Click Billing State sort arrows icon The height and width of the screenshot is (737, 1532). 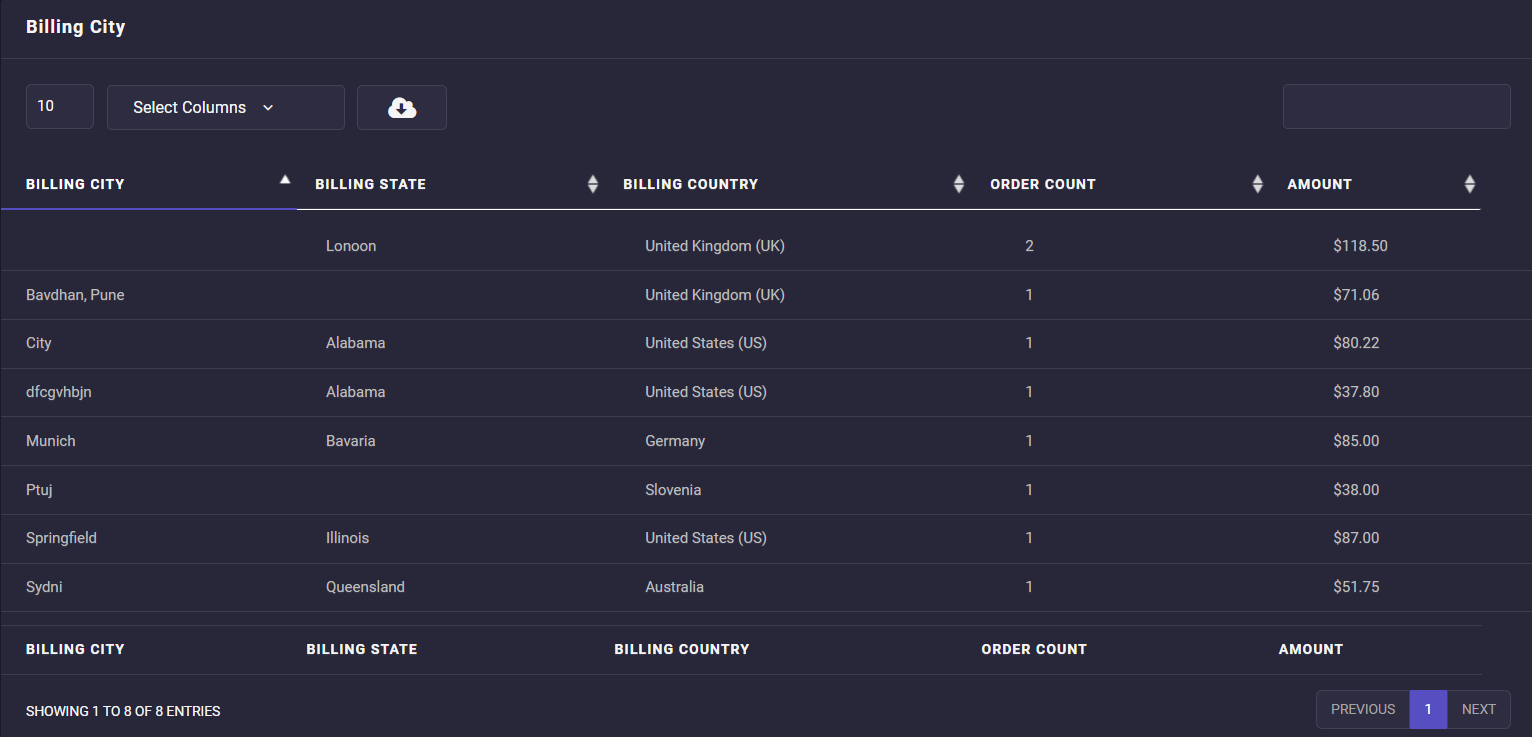[x=593, y=184]
